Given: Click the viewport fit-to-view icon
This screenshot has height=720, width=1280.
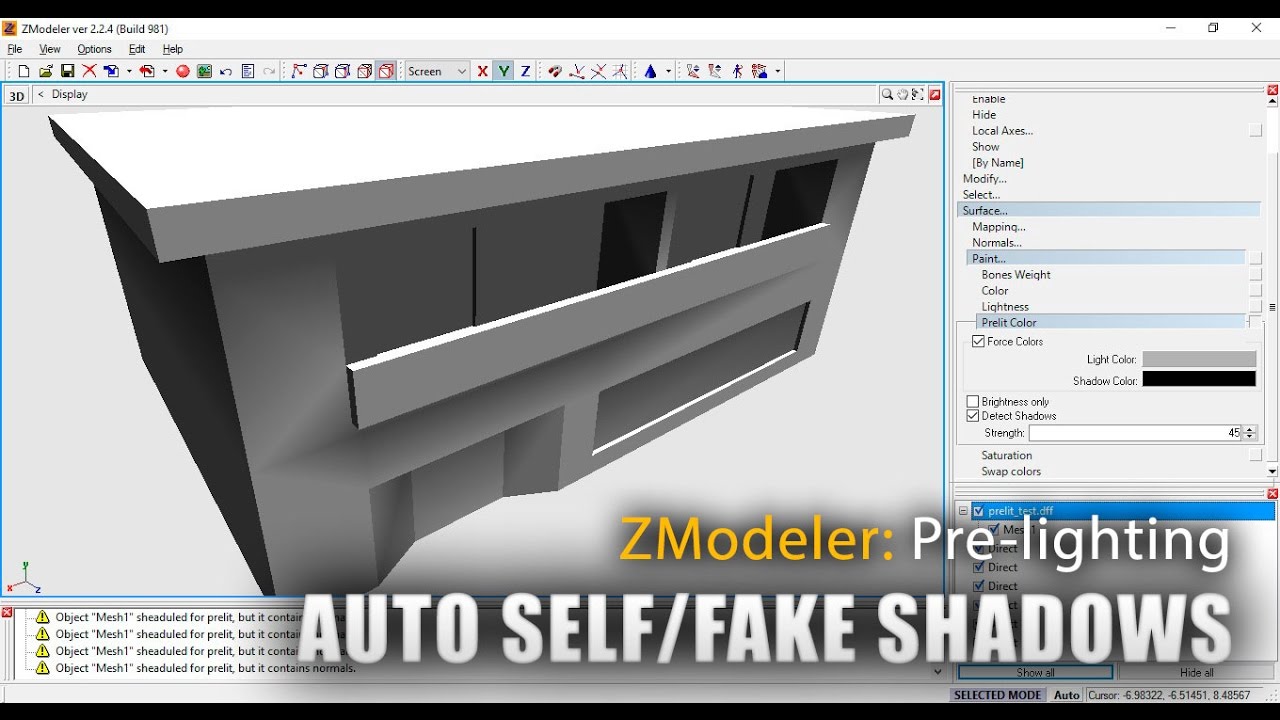Looking at the screenshot, I should point(917,94).
